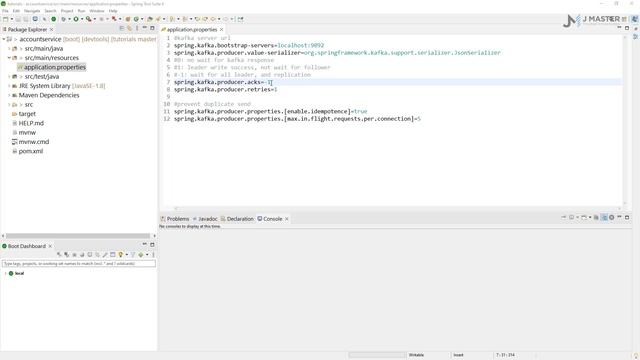Expand the JRE System Library node

[x=9, y=86]
